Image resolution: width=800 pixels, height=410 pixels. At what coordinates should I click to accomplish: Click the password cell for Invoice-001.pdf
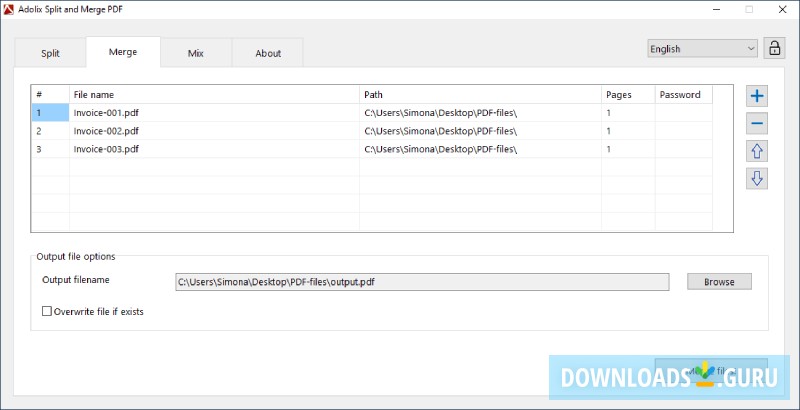pos(684,113)
